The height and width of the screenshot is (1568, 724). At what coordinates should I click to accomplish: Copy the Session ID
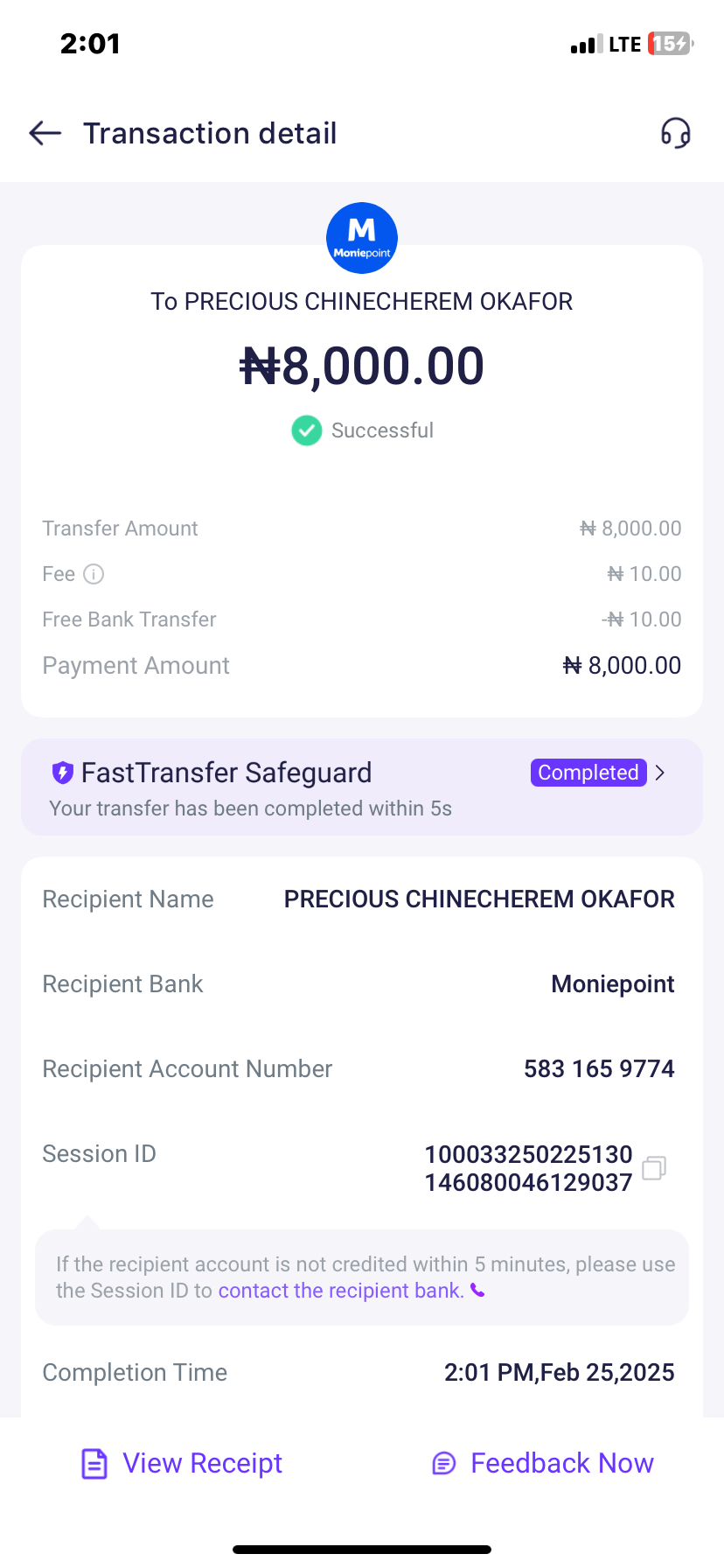[x=654, y=1168]
